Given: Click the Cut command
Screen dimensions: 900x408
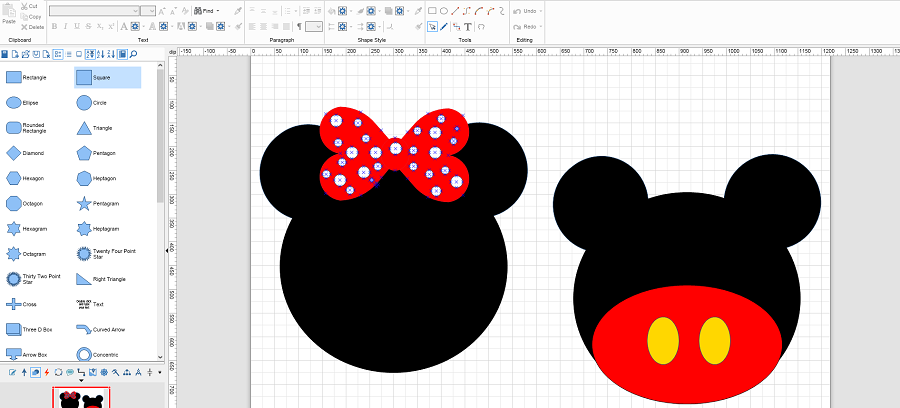Looking at the screenshot, I should pos(29,6).
